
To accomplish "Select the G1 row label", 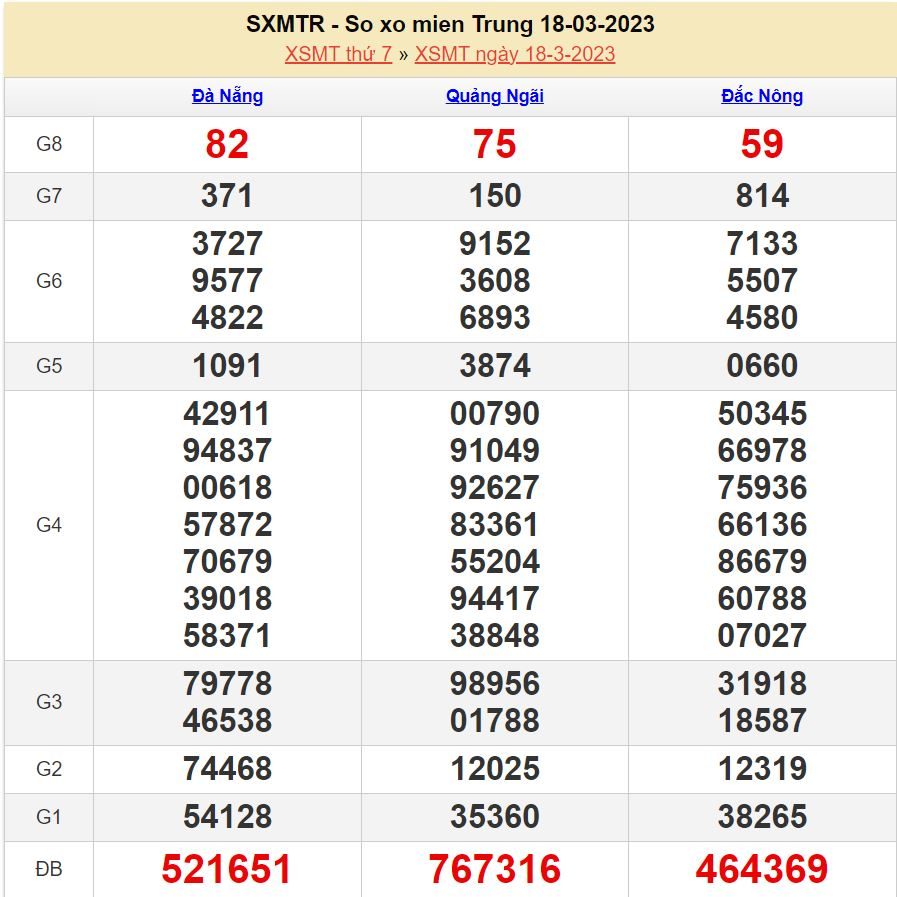I will [x=49, y=817].
